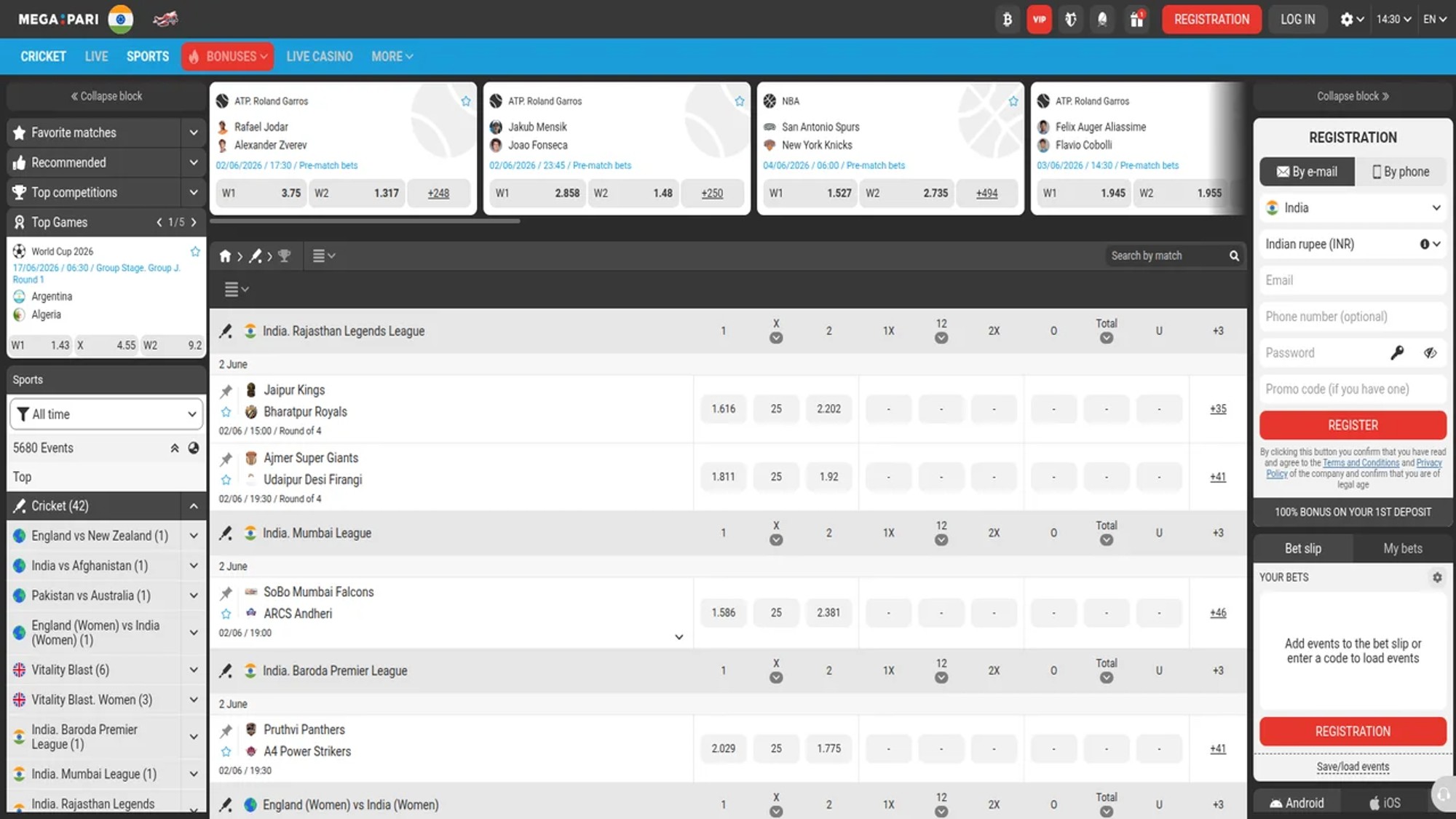
Task: Switch to By phone registration tab
Action: coord(1401,172)
